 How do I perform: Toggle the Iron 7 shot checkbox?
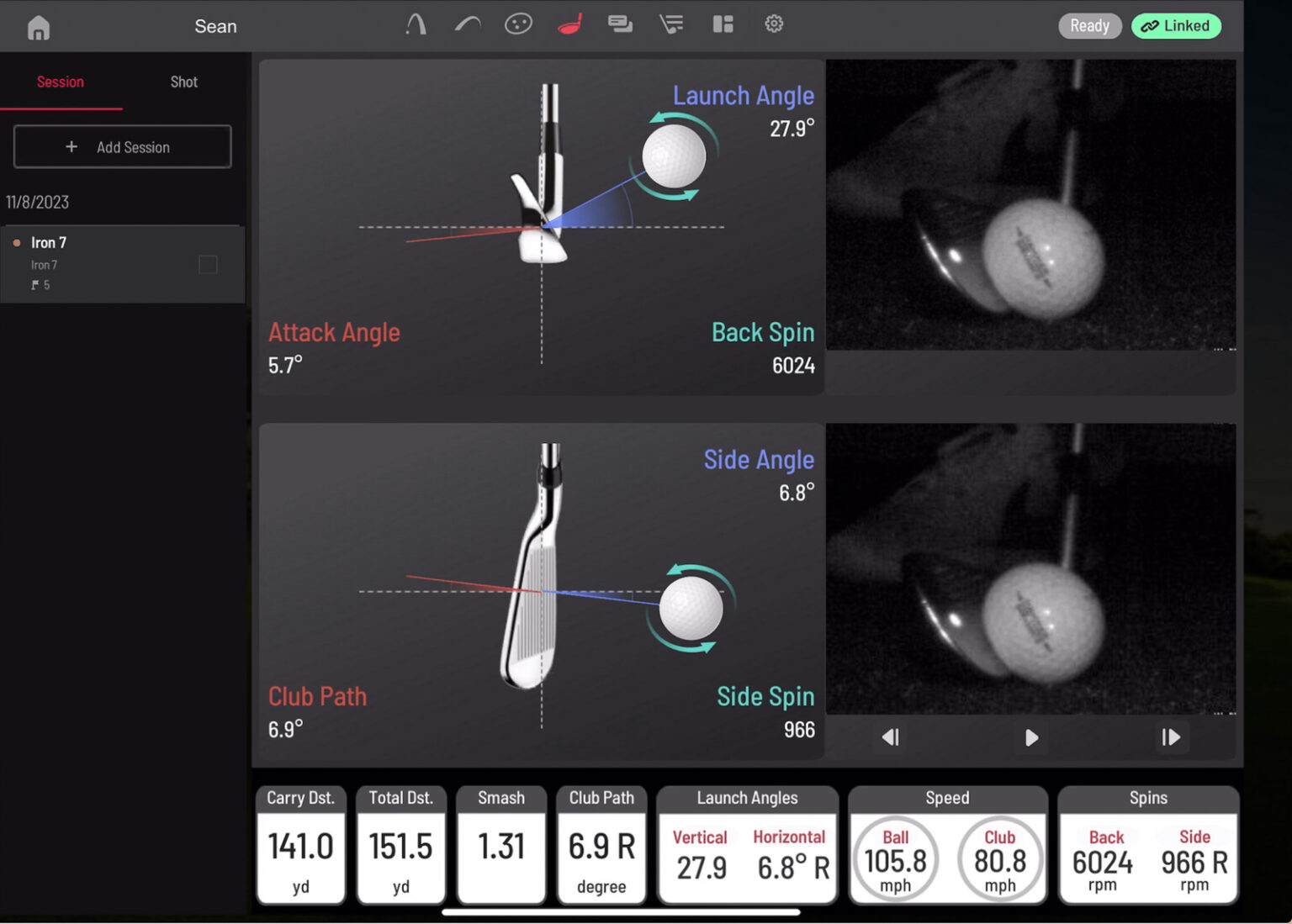[208, 264]
